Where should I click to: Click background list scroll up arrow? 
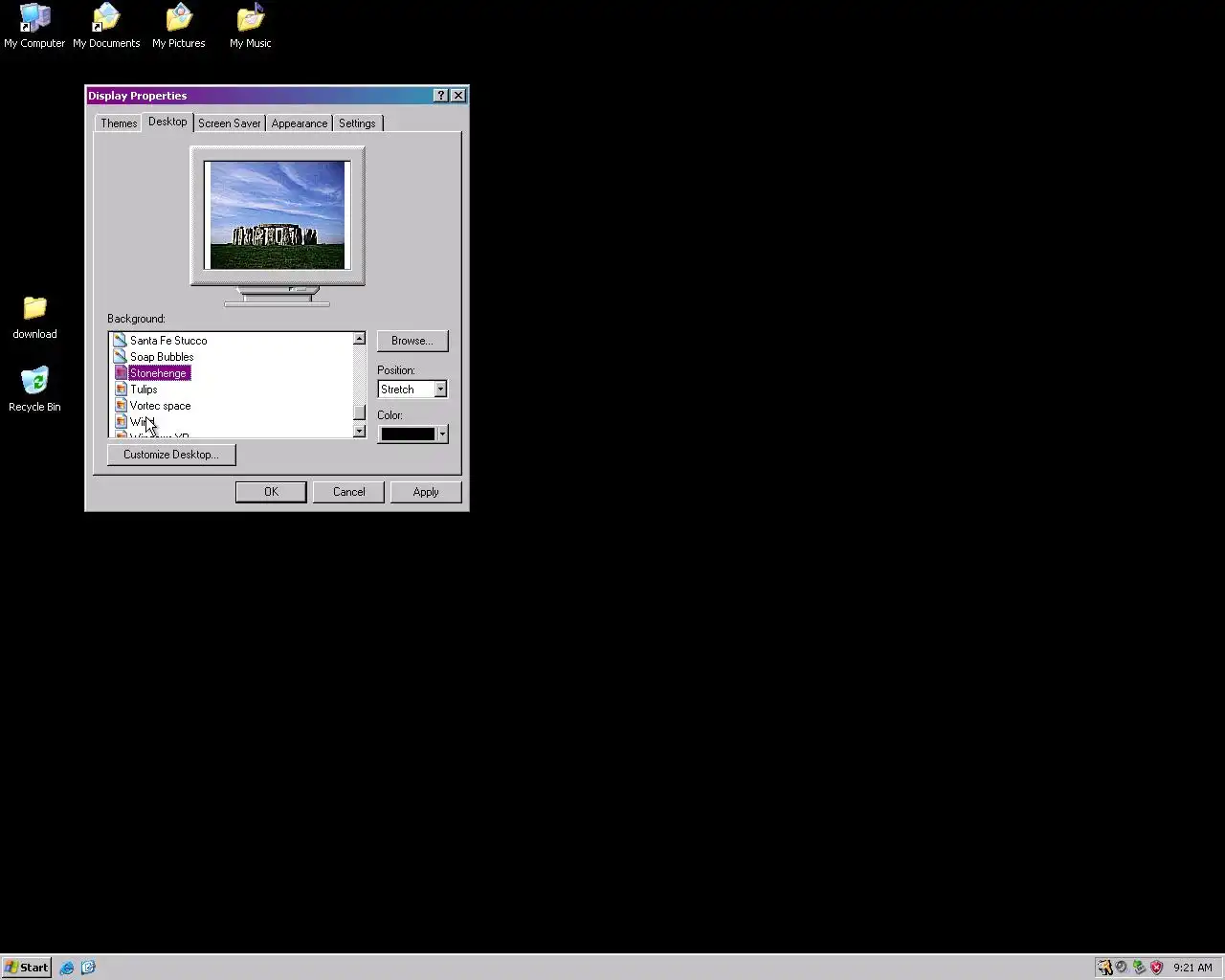coord(359,339)
